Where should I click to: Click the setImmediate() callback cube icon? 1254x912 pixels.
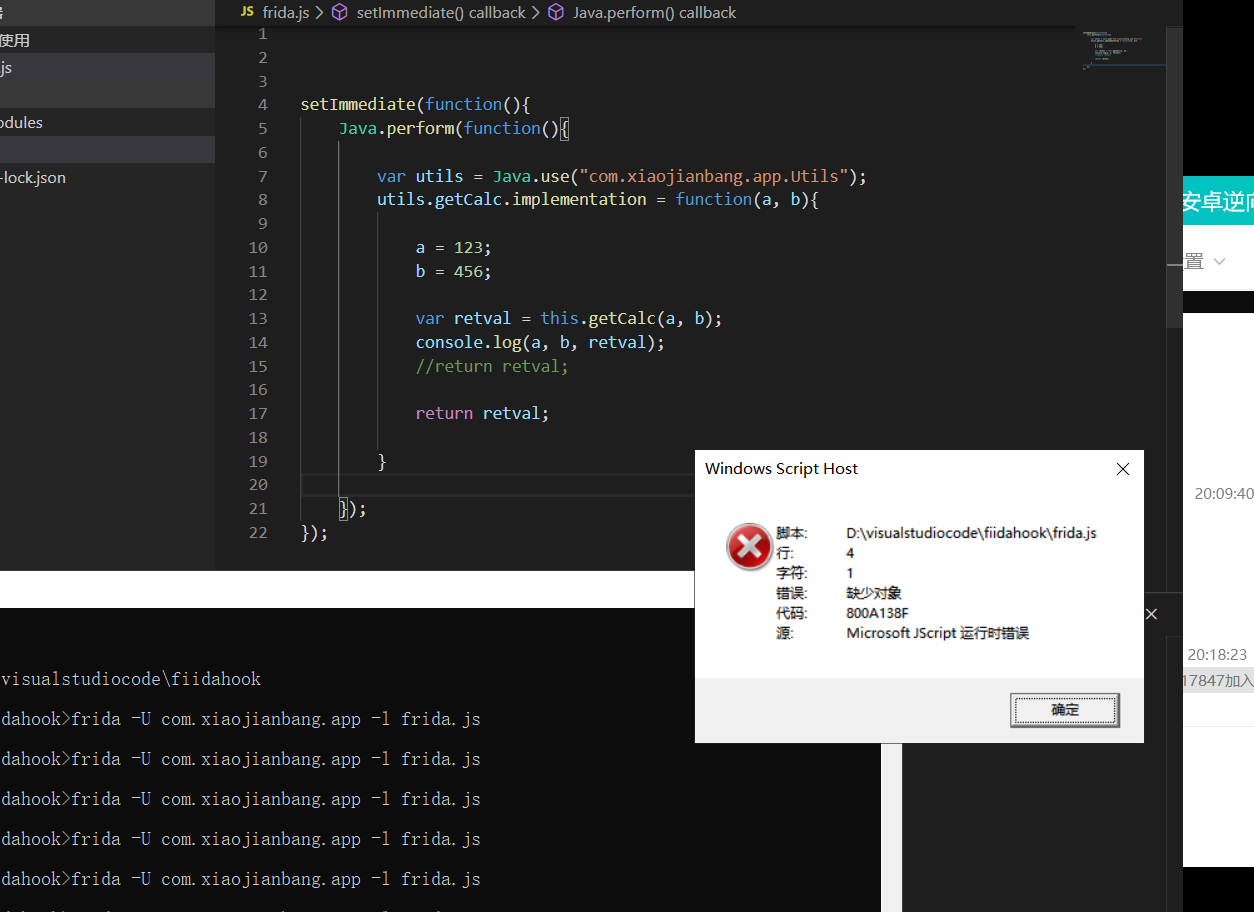340,12
